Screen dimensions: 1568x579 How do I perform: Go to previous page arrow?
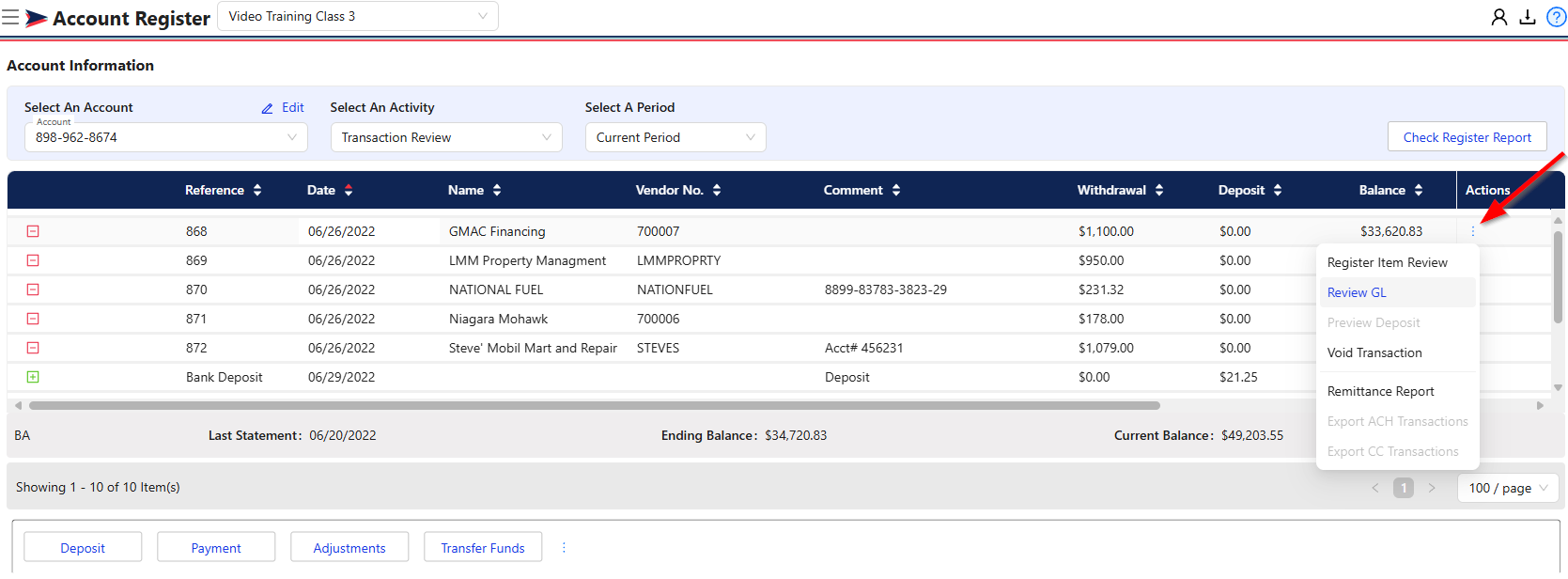coord(1375,488)
